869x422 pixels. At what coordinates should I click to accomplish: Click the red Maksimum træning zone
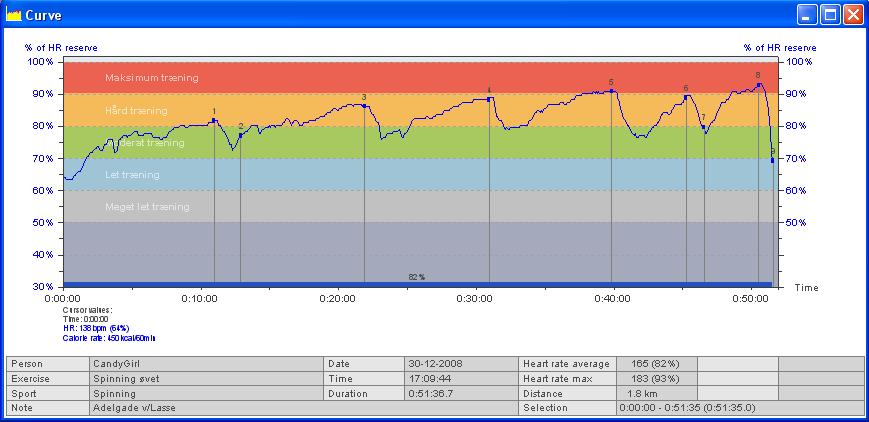(x=421, y=78)
